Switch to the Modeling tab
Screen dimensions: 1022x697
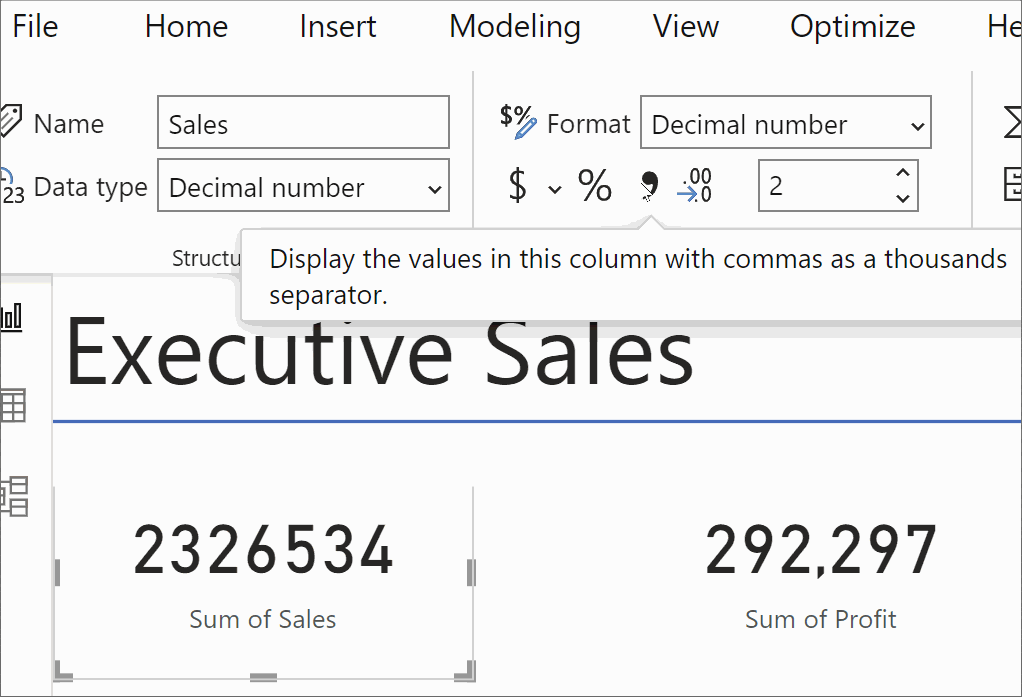[514, 26]
